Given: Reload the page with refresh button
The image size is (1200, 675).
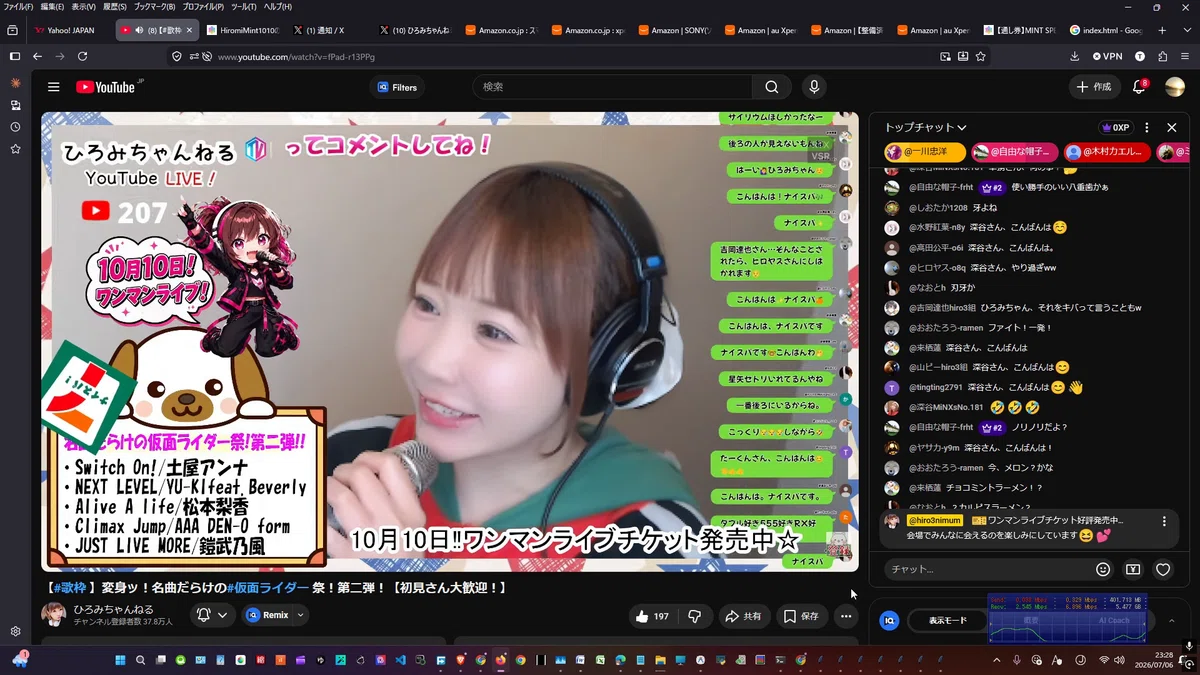Looking at the screenshot, I should (x=84, y=57).
